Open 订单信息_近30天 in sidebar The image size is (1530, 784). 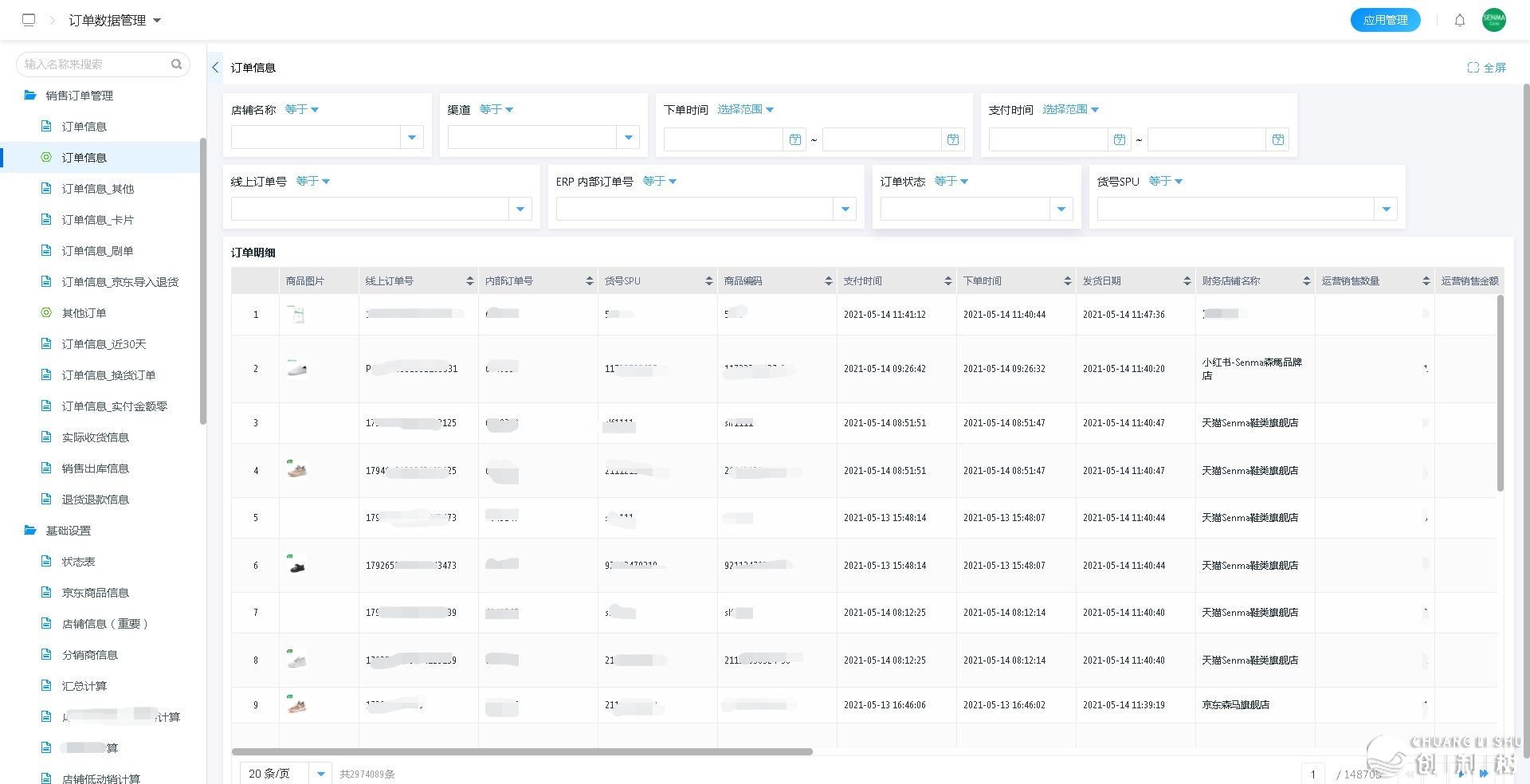(x=104, y=344)
